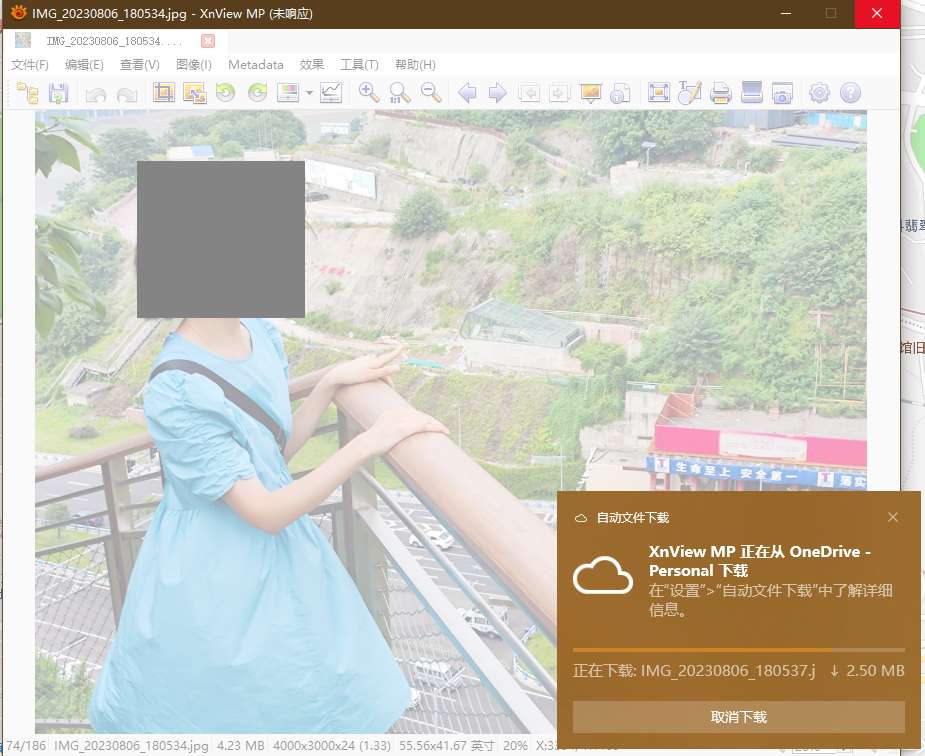Click the cloud icon in the notification
Screen dimensions: 925x756
tap(602, 574)
